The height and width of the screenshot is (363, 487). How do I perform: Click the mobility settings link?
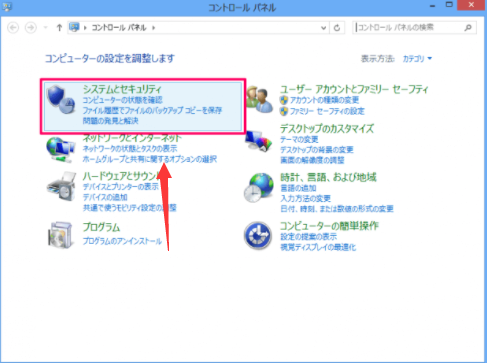point(130,208)
